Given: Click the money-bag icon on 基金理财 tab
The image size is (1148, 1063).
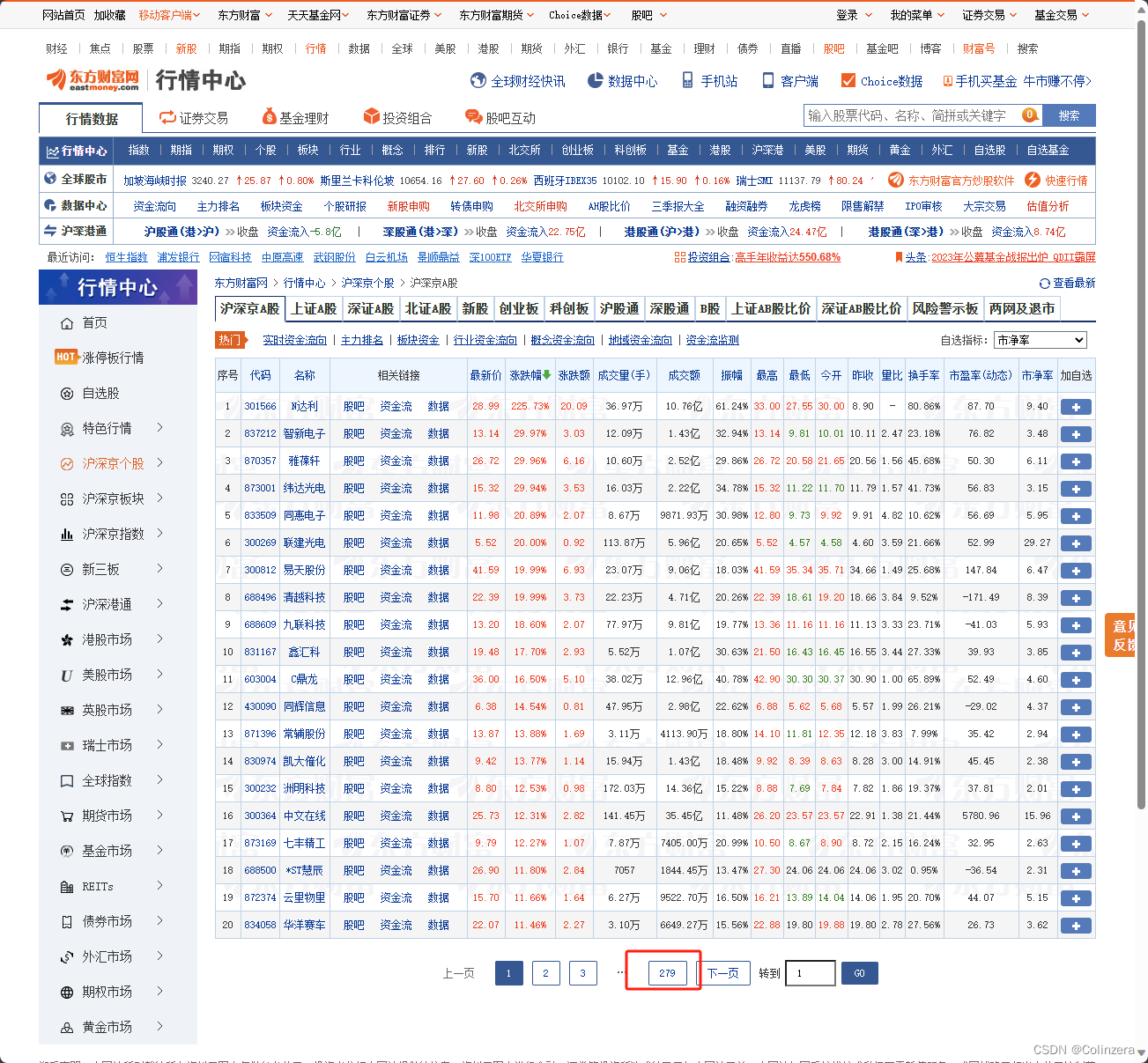Looking at the screenshot, I should click(x=270, y=117).
